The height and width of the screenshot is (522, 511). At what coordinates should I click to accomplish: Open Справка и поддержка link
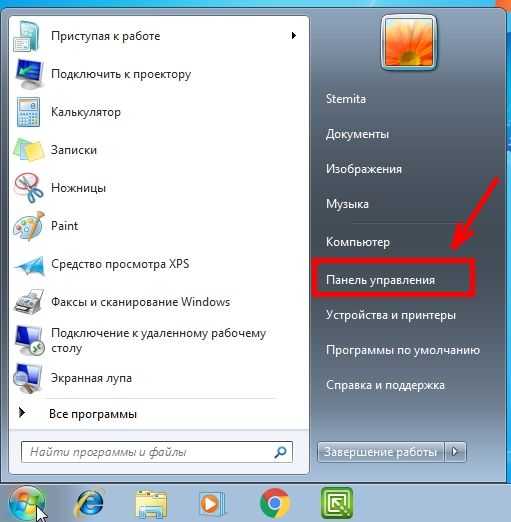tap(385, 385)
